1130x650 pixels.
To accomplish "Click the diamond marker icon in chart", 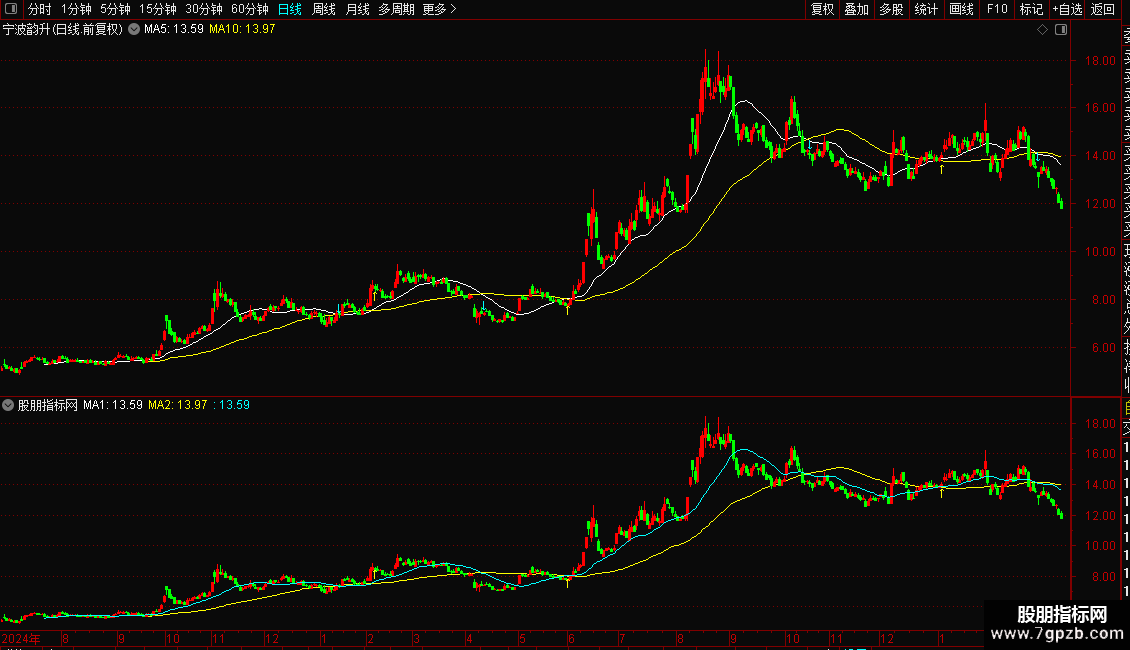I will coord(1042,30).
